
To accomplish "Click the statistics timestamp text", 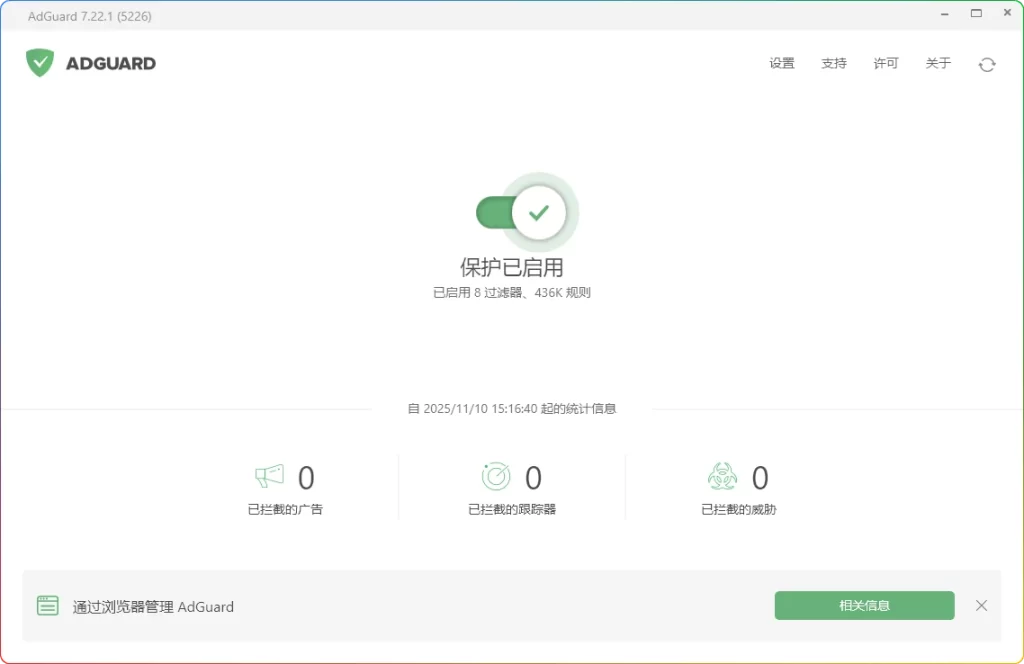I will point(512,408).
